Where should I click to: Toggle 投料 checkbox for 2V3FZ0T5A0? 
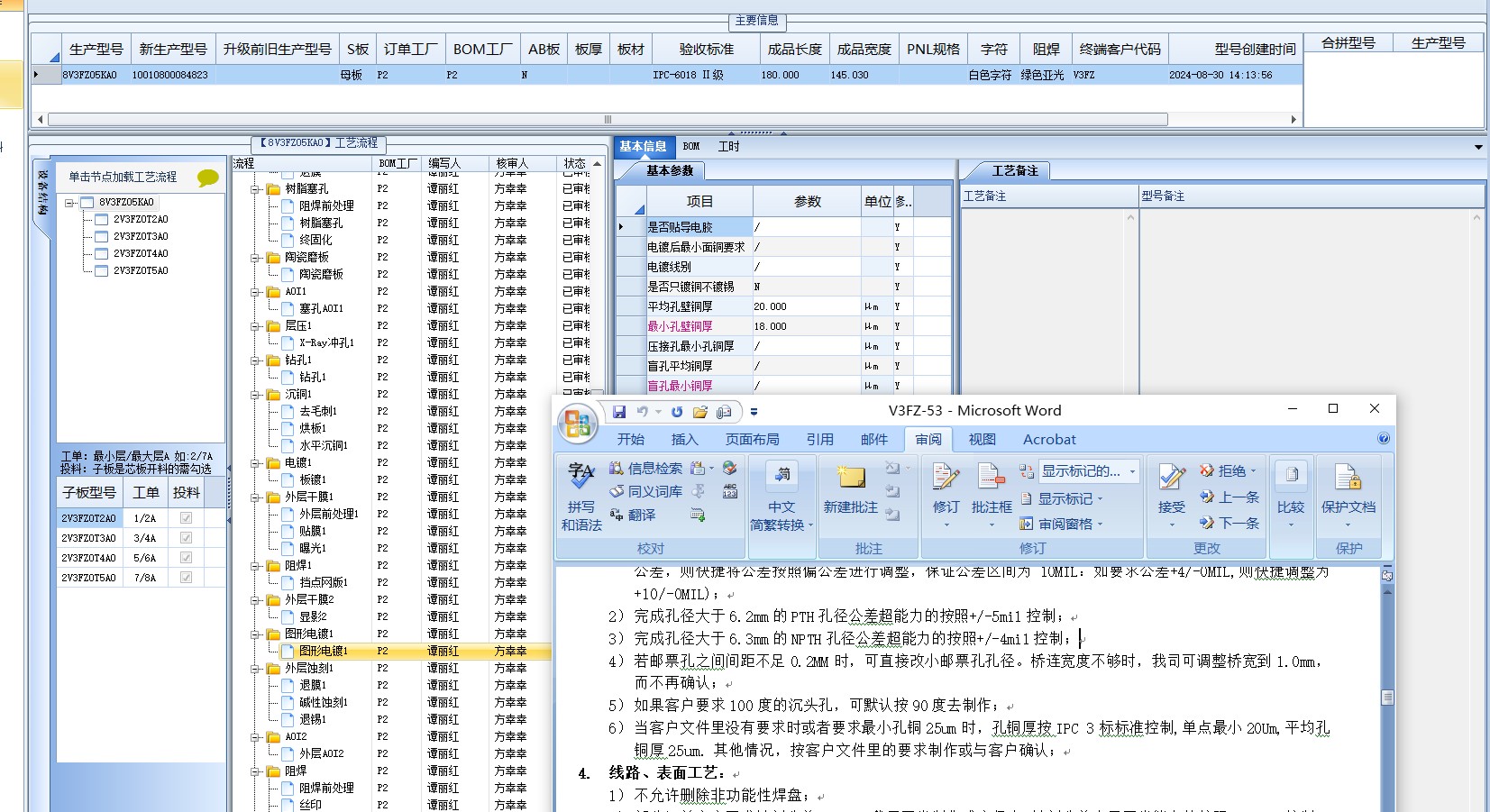point(186,578)
